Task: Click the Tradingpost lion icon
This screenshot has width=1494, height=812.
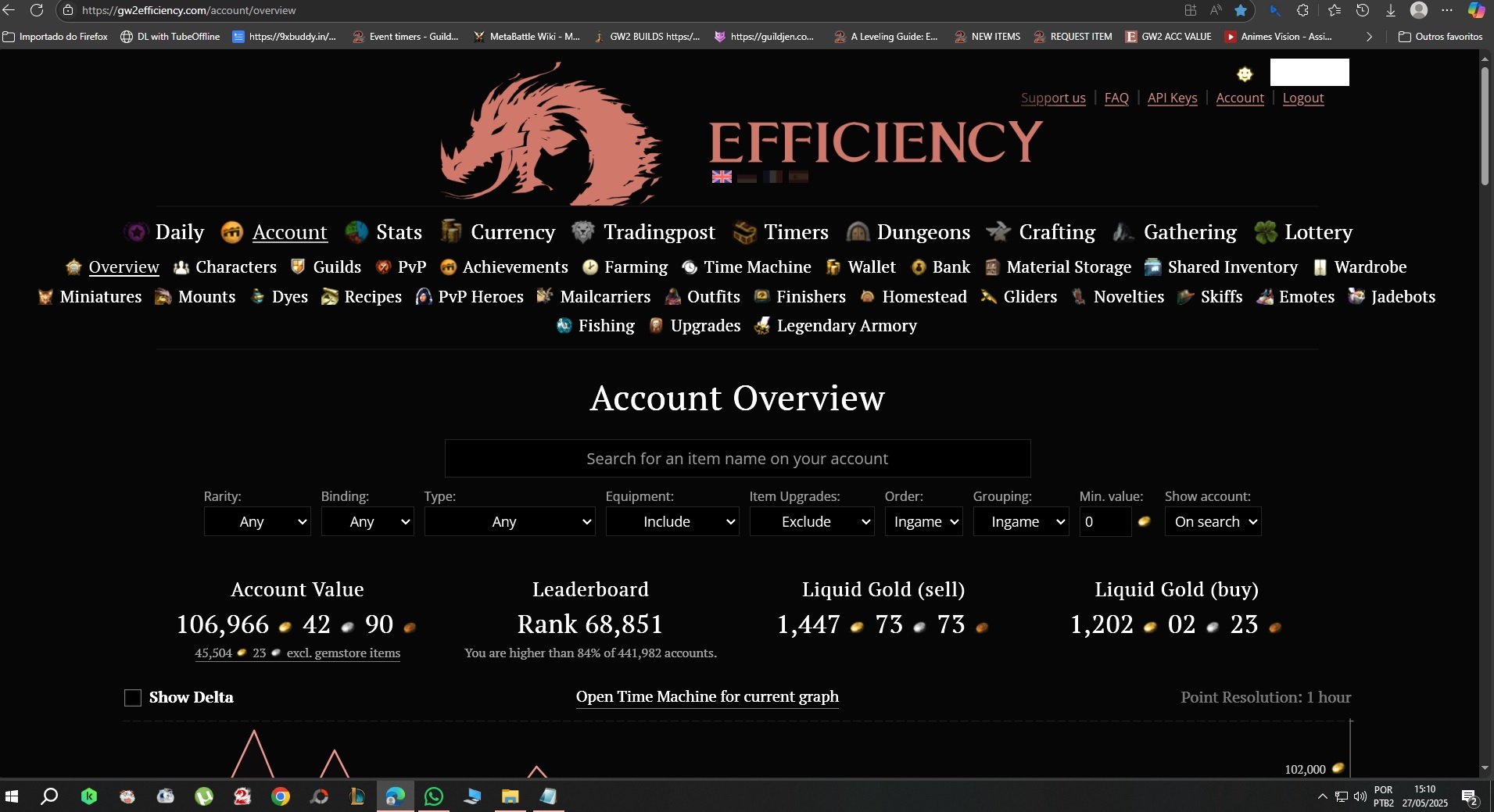Action: click(583, 232)
